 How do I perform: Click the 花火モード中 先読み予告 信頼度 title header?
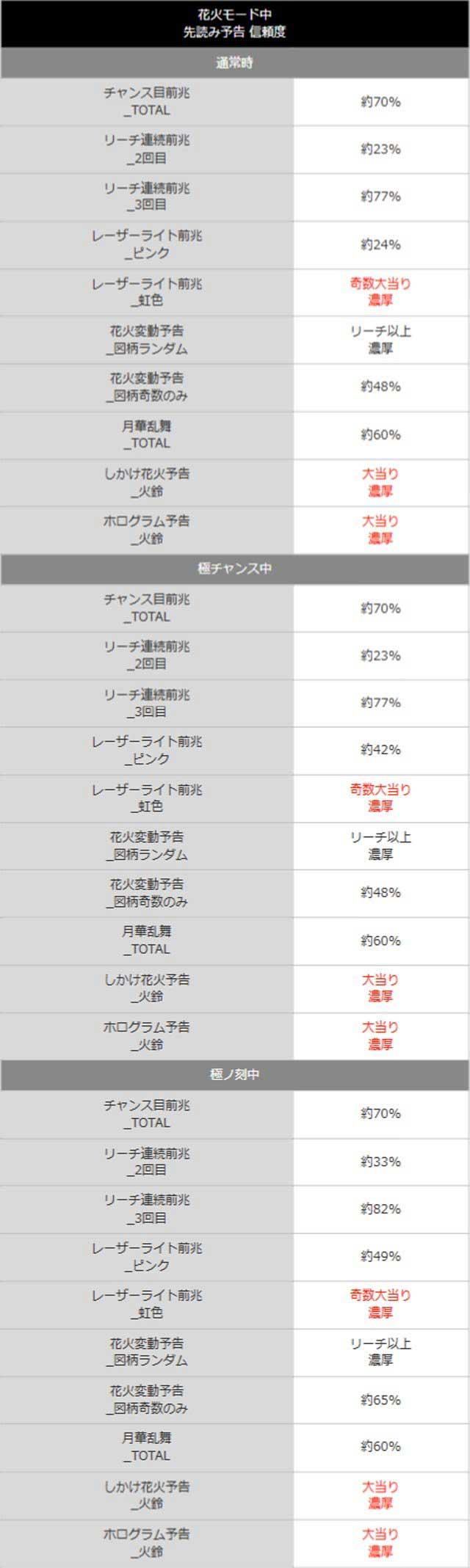pyautogui.click(x=235, y=23)
